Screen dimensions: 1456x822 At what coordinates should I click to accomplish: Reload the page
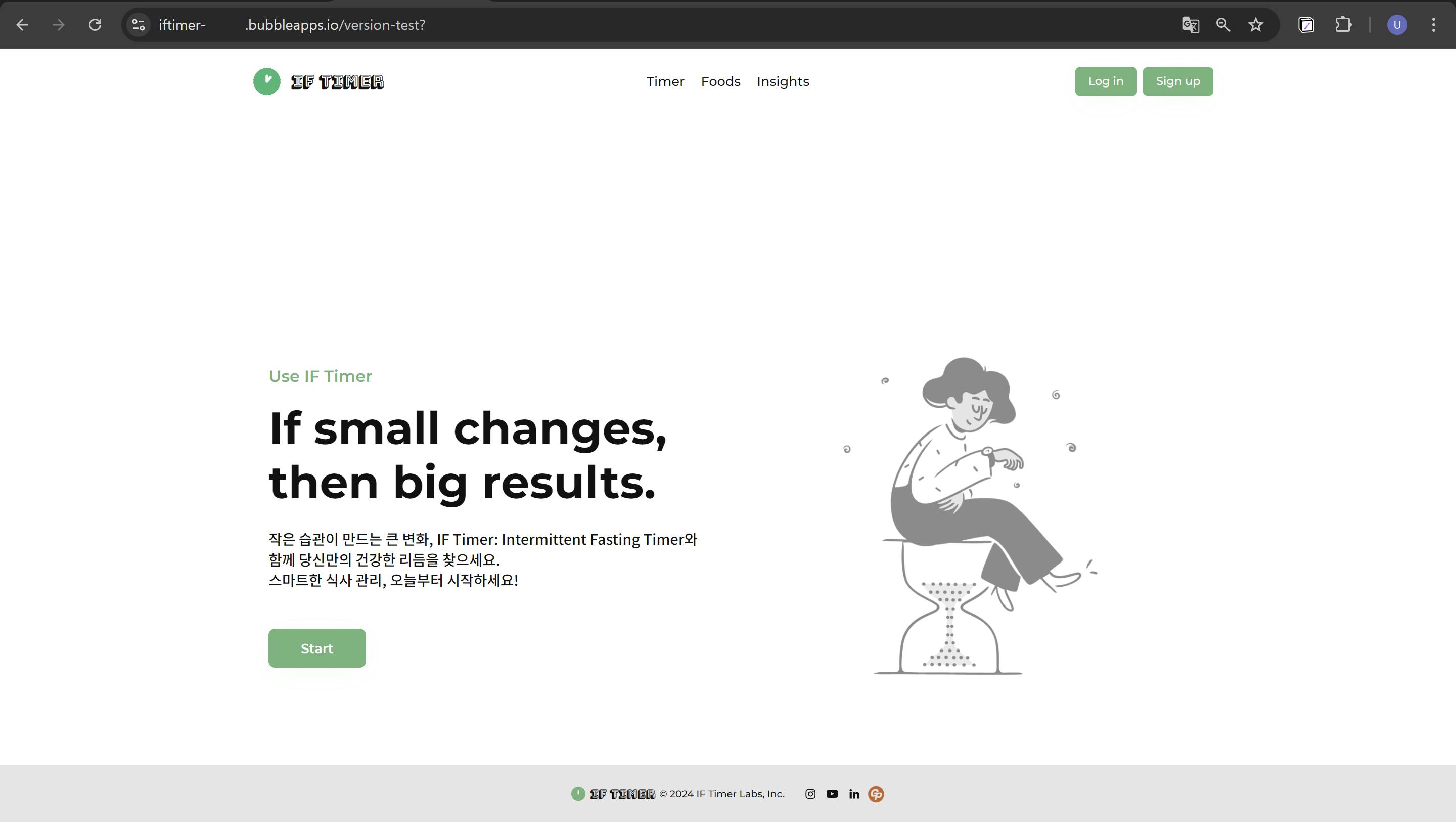click(95, 25)
